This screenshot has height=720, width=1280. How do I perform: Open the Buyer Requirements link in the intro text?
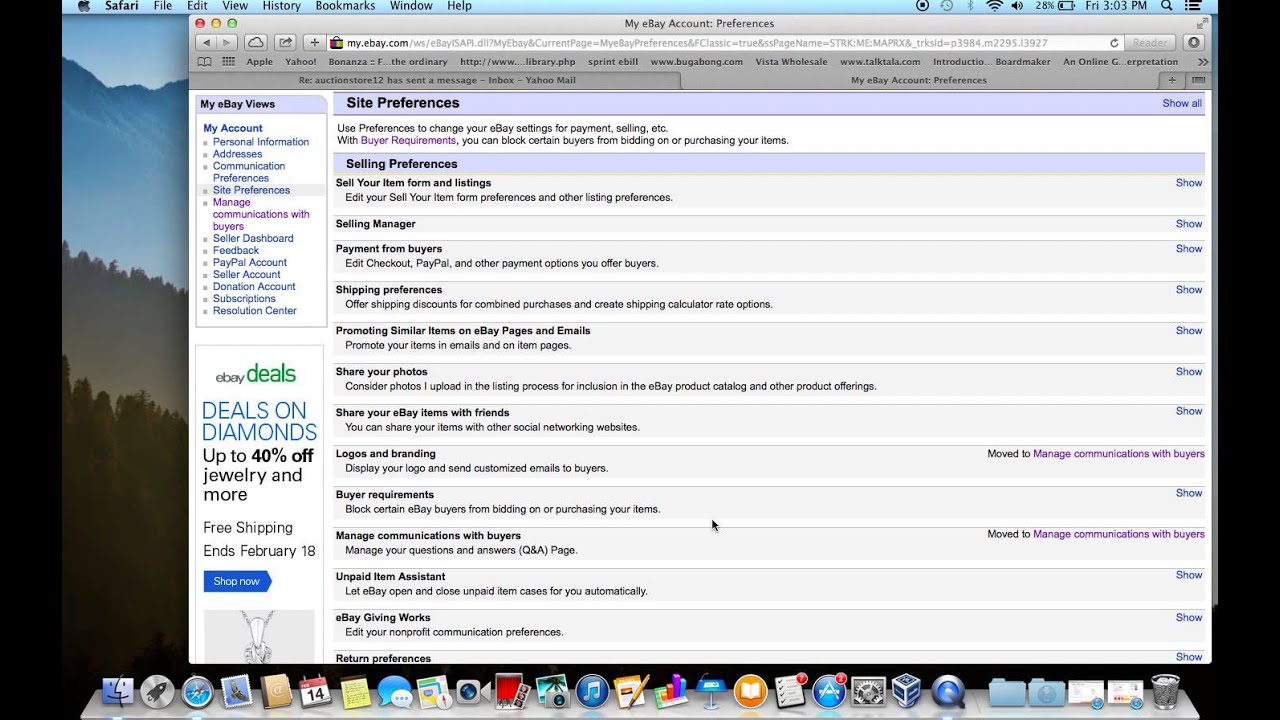tap(408, 141)
